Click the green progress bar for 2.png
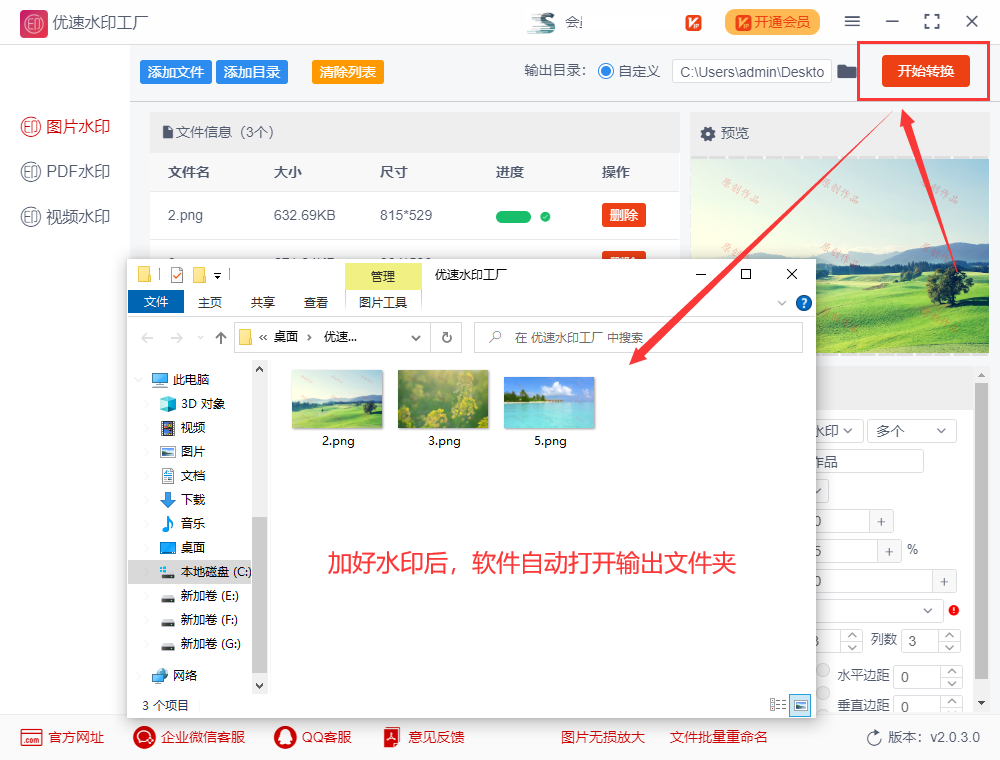Viewport: 1000px width, 760px height. 513,217
